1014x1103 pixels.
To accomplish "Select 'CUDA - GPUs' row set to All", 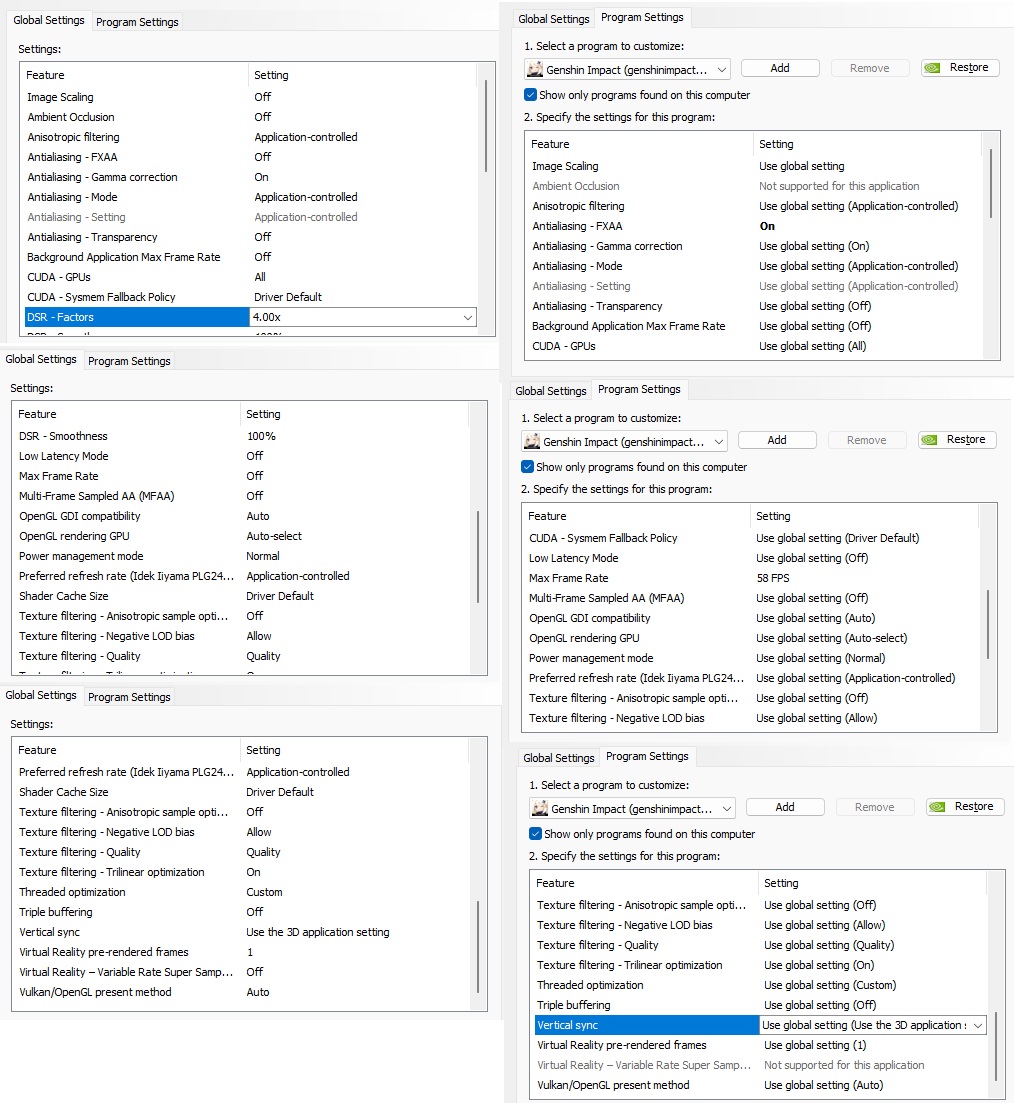I will pos(251,277).
